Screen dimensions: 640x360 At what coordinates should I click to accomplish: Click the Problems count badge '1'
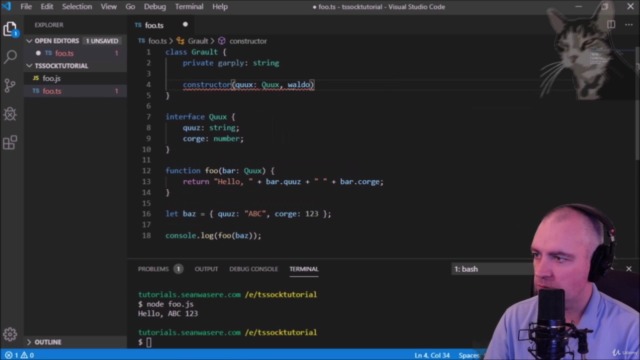[x=178, y=269]
